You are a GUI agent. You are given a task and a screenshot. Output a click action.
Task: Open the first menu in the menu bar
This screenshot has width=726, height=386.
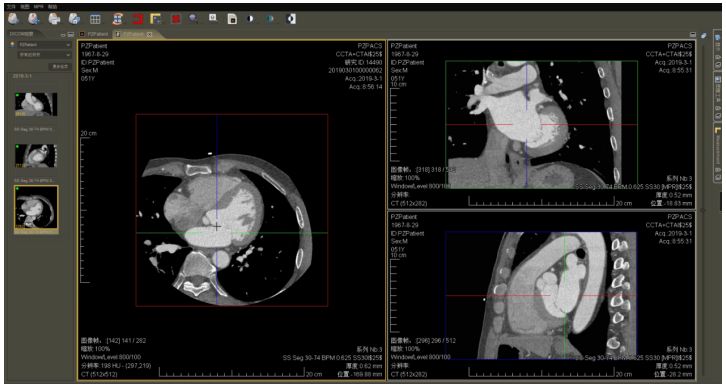10,7
